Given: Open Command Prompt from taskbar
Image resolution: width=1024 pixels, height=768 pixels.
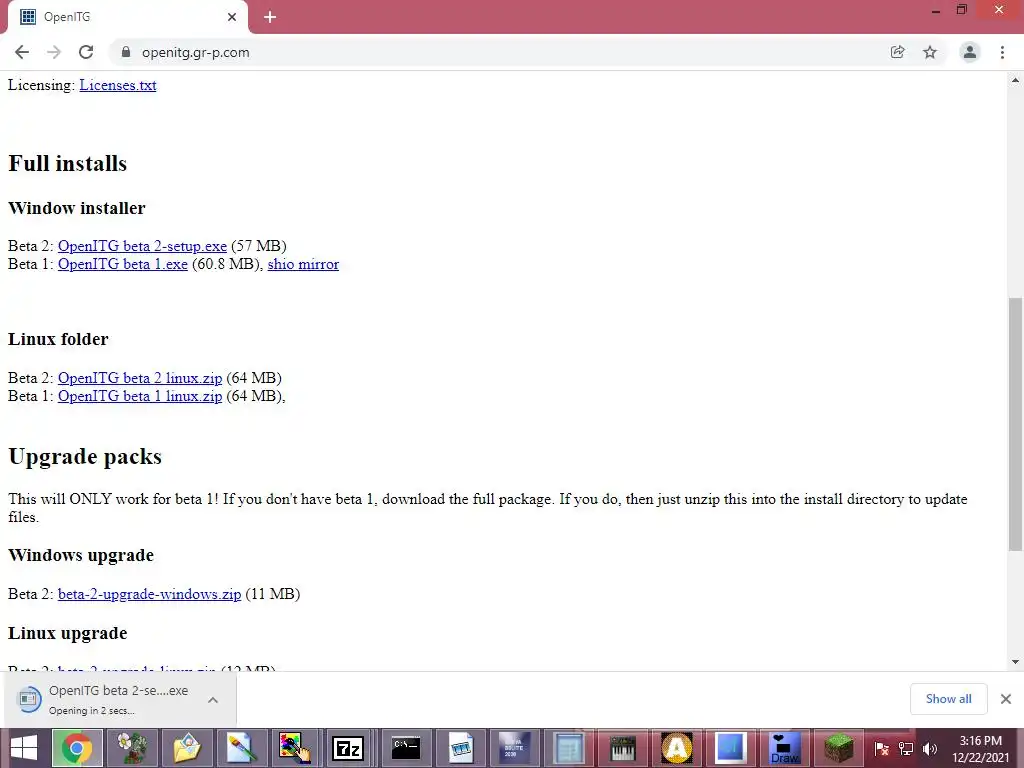Looking at the screenshot, I should tap(406, 748).
